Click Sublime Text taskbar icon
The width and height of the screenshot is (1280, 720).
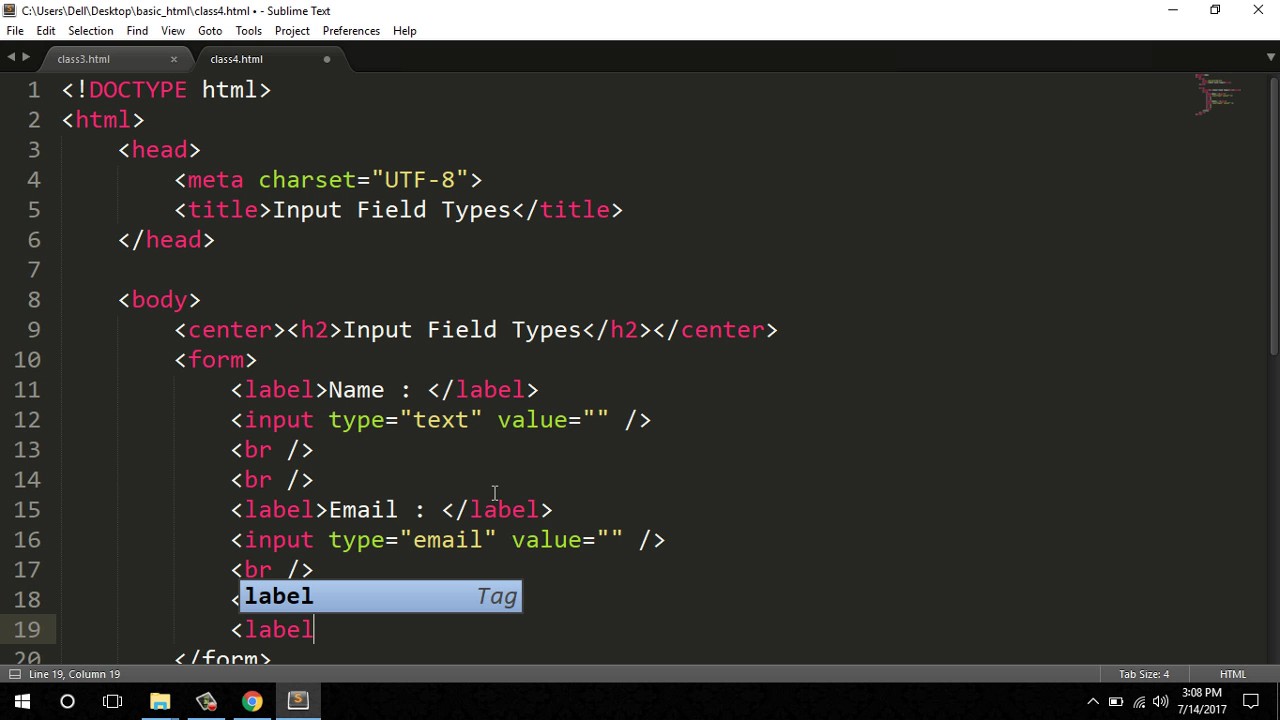coord(298,701)
